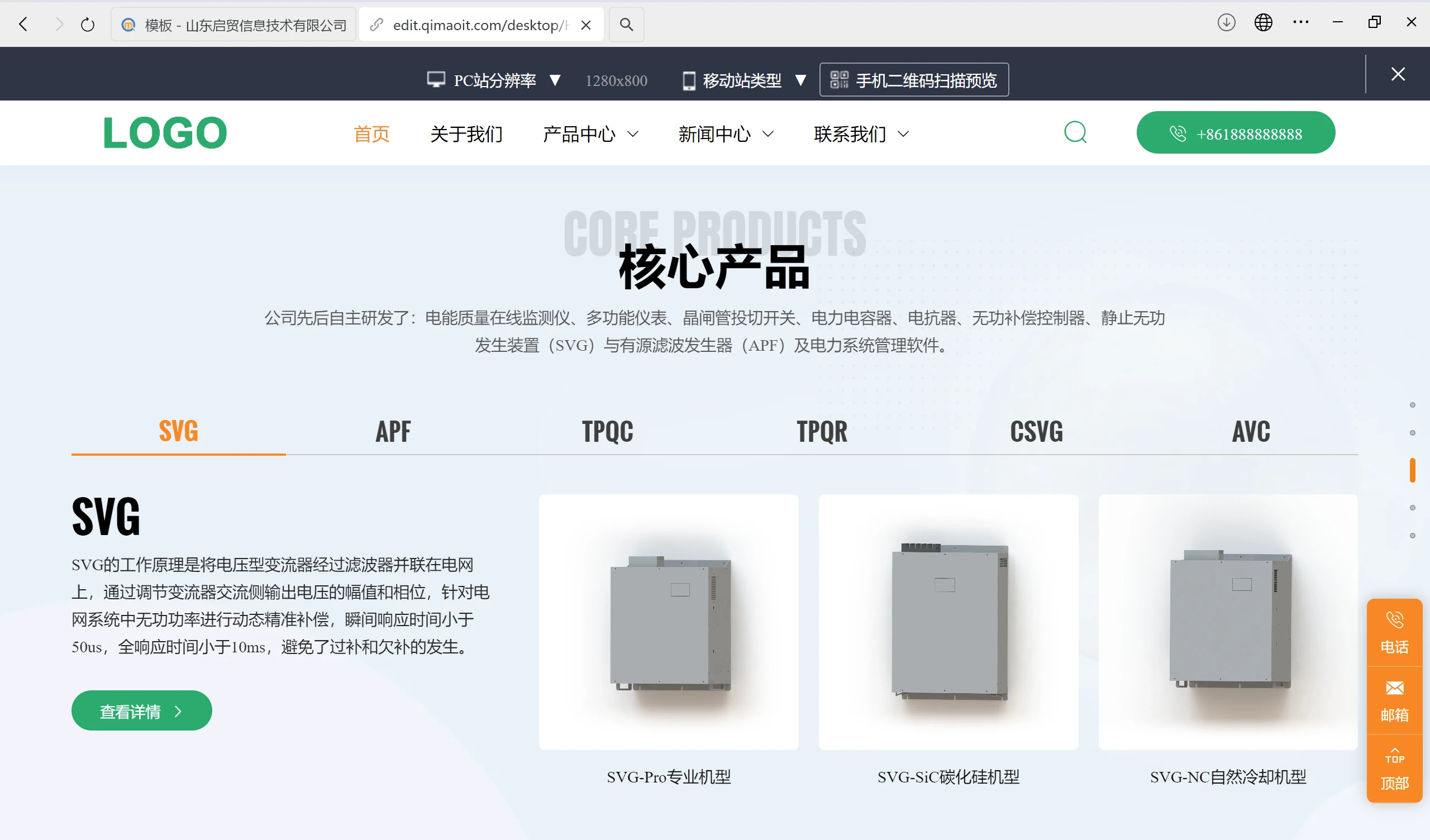Return to top with 顶部 button
This screenshot has width=1430, height=840.
click(1395, 769)
